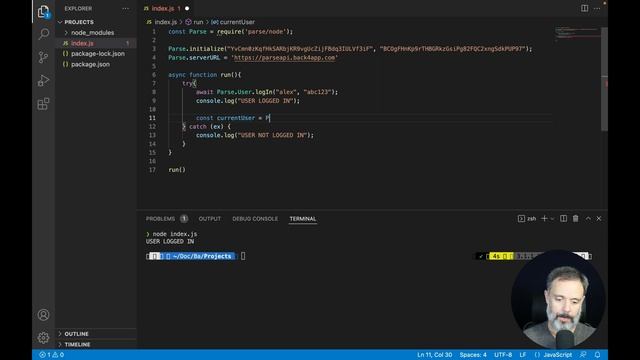Viewport: 640px width, 360px height.
Task: Switch to the DEBUG CONSOLE tab
Action: 255,219
